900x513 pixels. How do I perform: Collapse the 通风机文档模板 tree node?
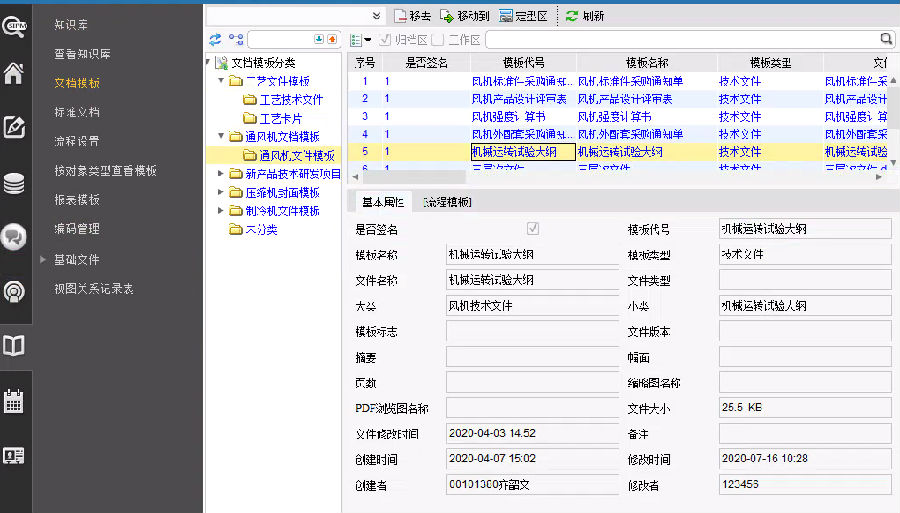click(x=222, y=136)
